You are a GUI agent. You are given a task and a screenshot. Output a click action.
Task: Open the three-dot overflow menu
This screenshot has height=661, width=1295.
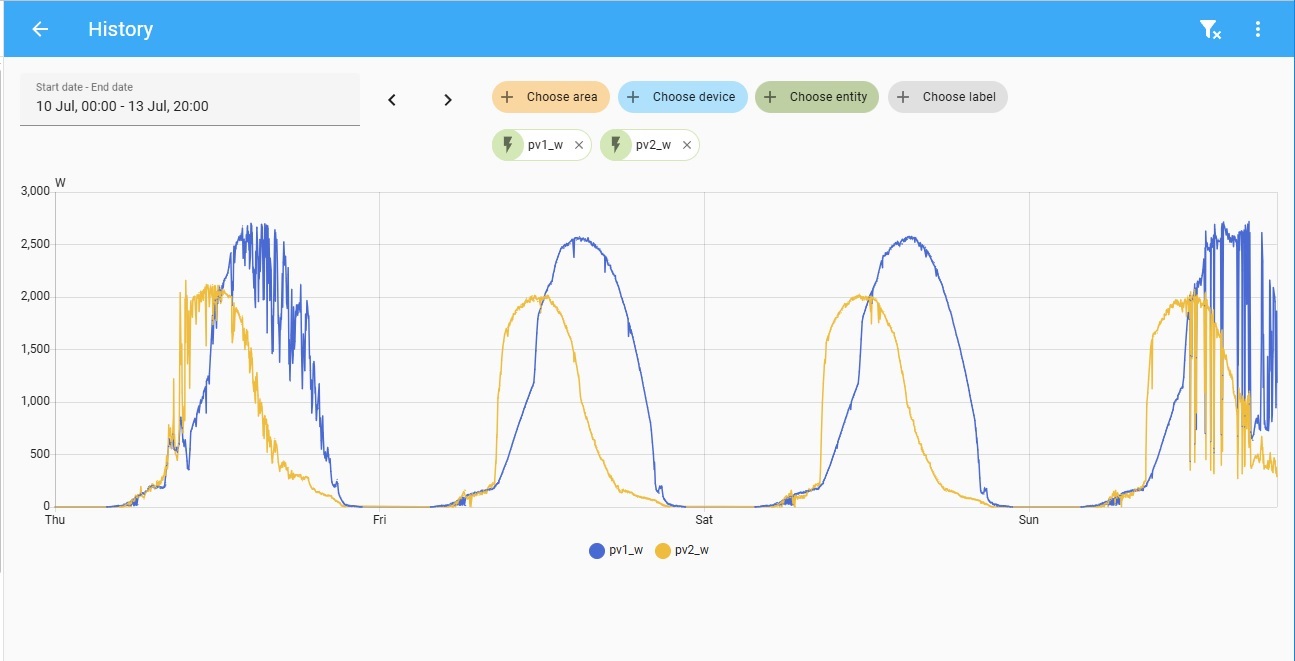1258,30
